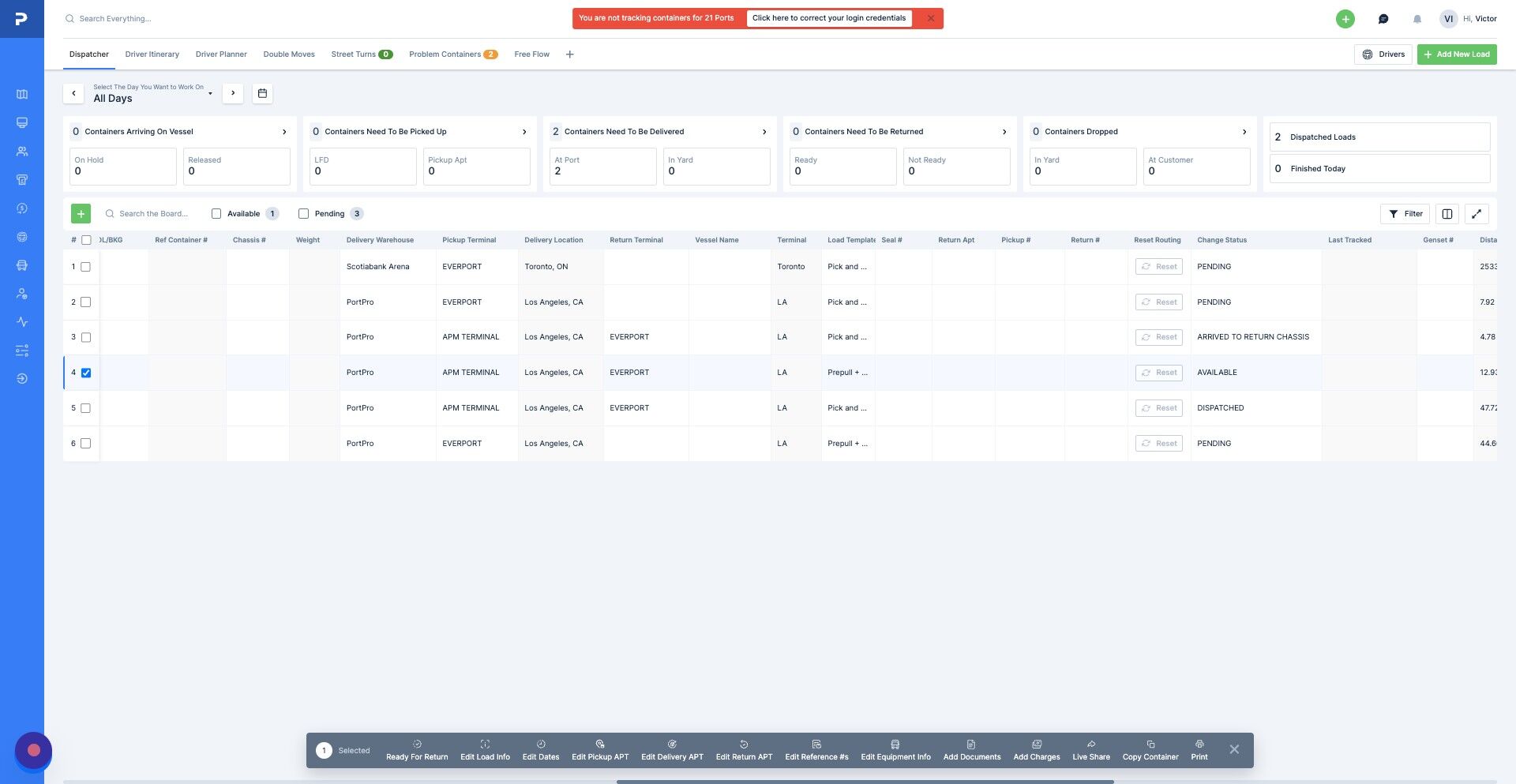
Task: Click Edit Return APT in the action bar
Action: (x=744, y=751)
